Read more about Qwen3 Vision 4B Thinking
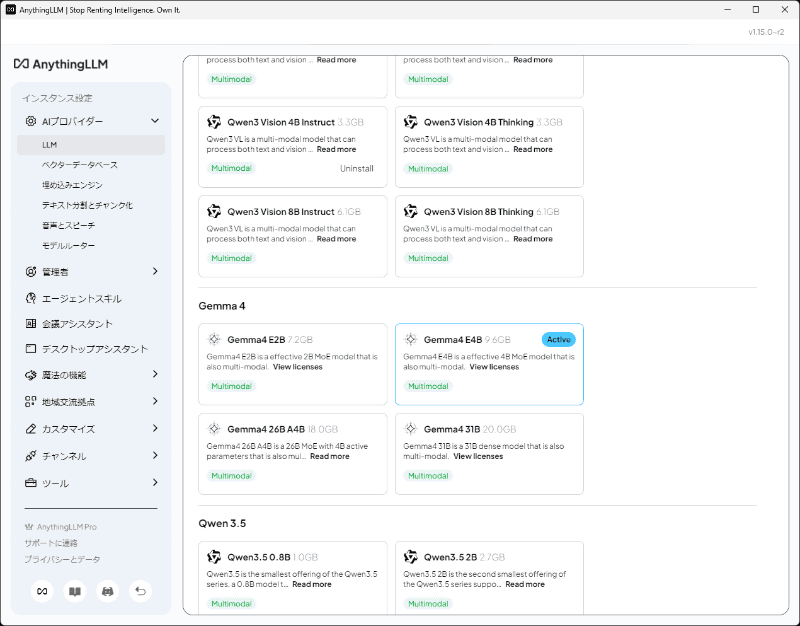 (533, 149)
